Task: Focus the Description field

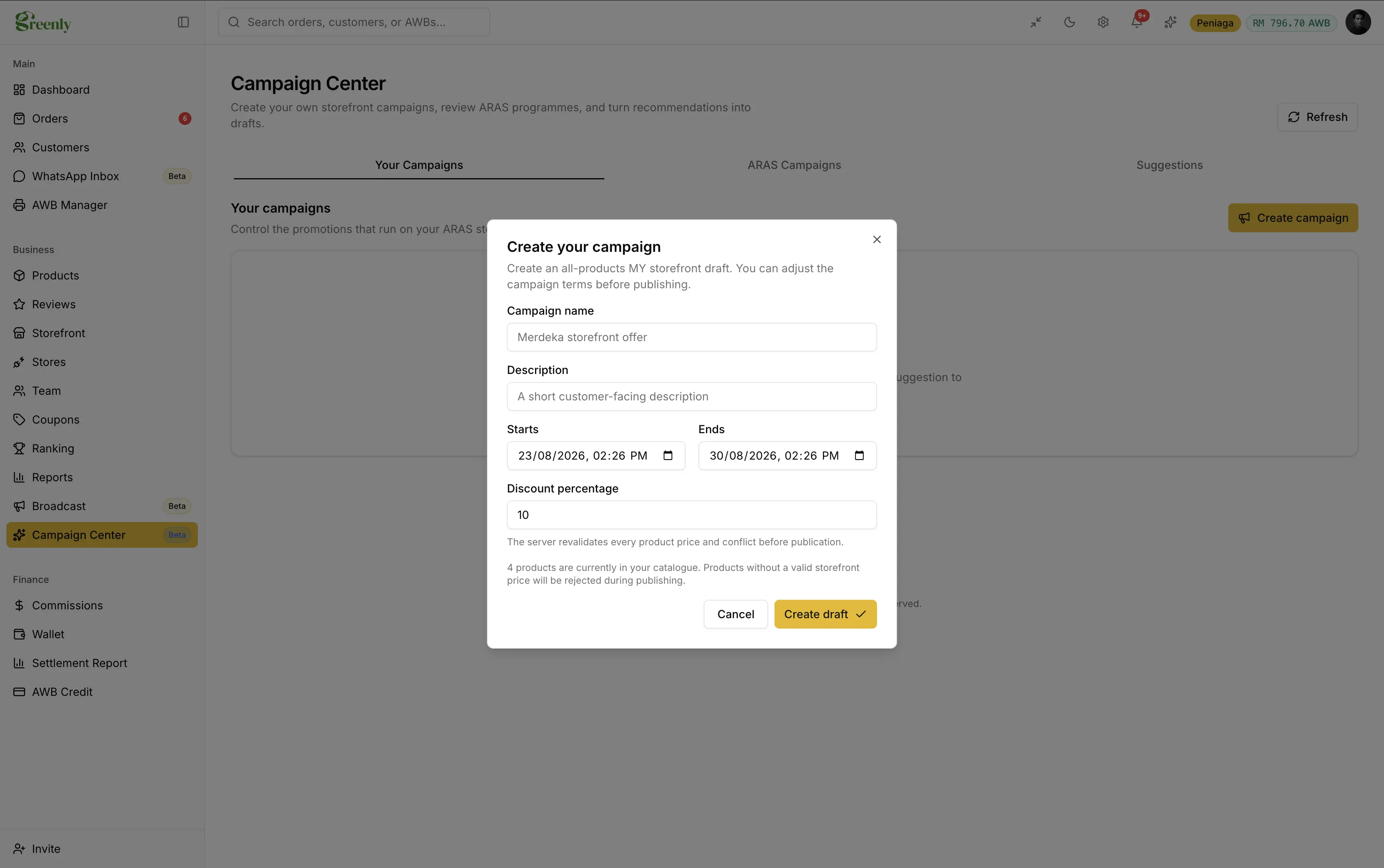Action: [692, 397]
